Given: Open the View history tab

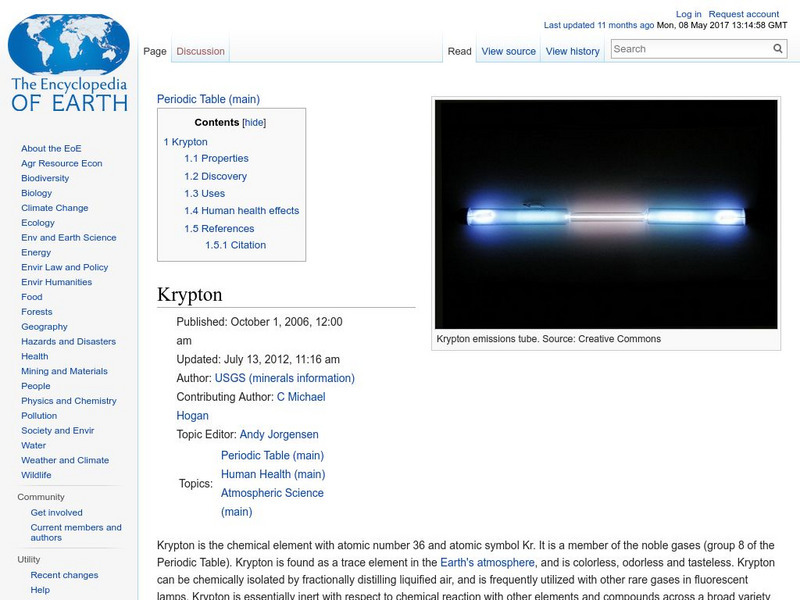Looking at the screenshot, I should click(x=572, y=51).
